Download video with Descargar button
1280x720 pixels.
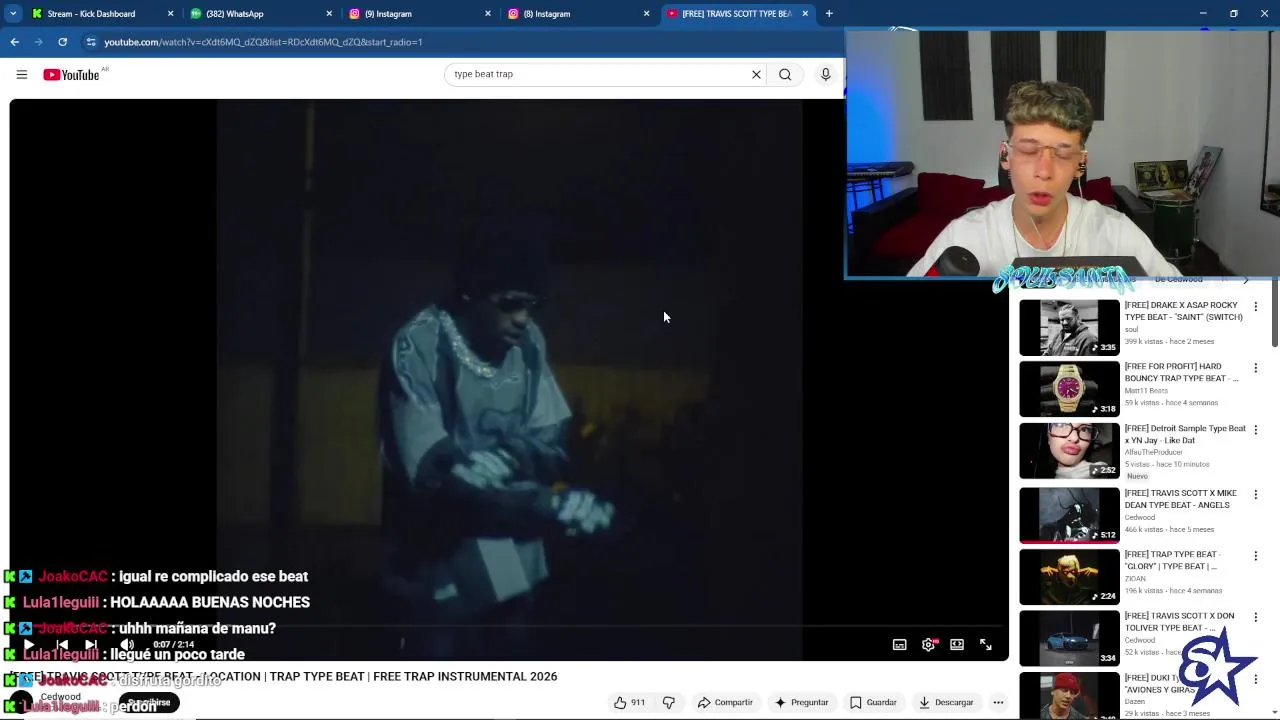pos(945,702)
